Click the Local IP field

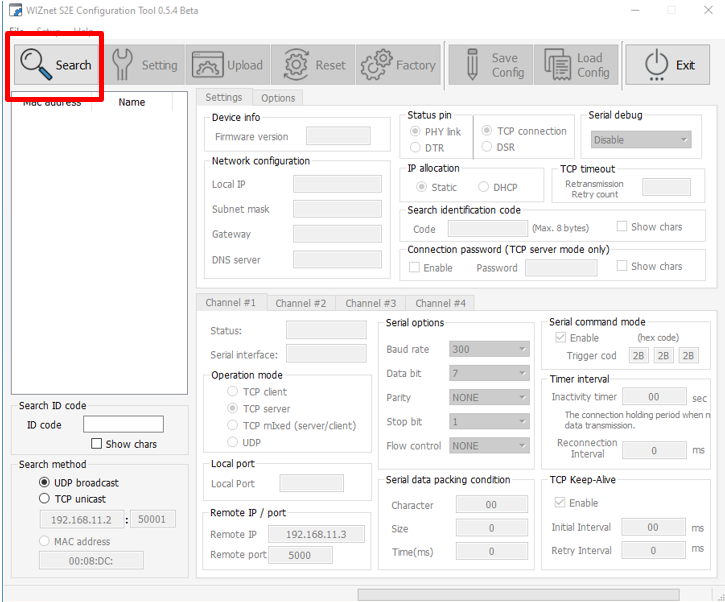point(338,184)
